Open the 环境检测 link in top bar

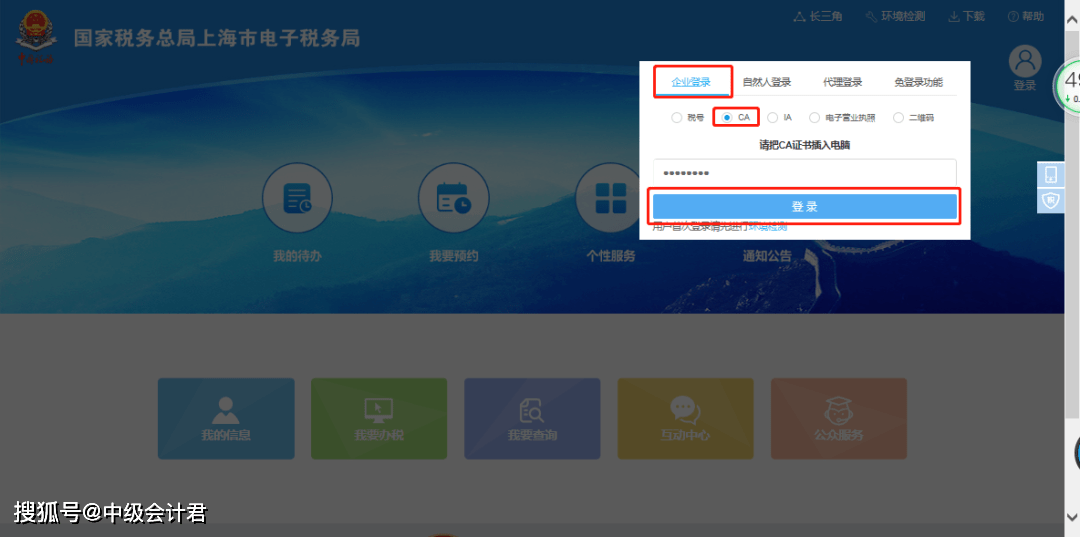(x=895, y=16)
